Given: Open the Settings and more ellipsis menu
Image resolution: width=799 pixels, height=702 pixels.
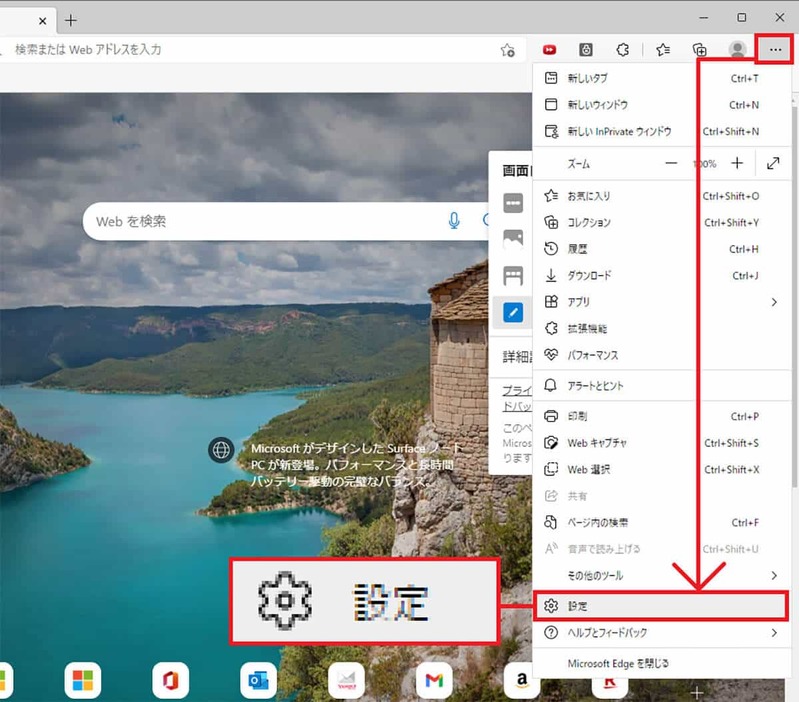Looking at the screenshot, I should [775, 49].
